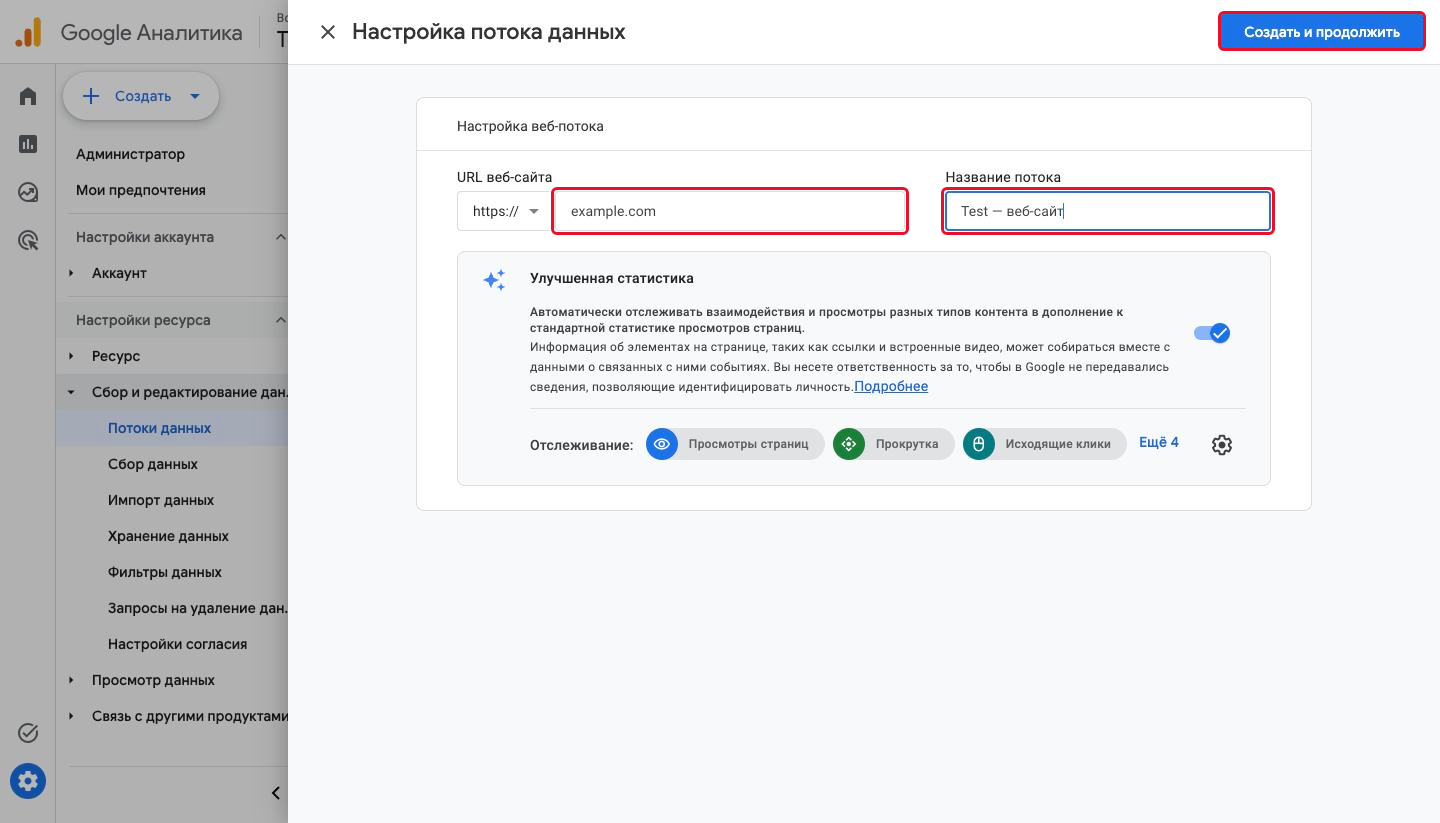Collapse the Настройки аккаунта section
Image resolution: width=1440 pixels, height=823 pixels.
[x=280, y=237]
